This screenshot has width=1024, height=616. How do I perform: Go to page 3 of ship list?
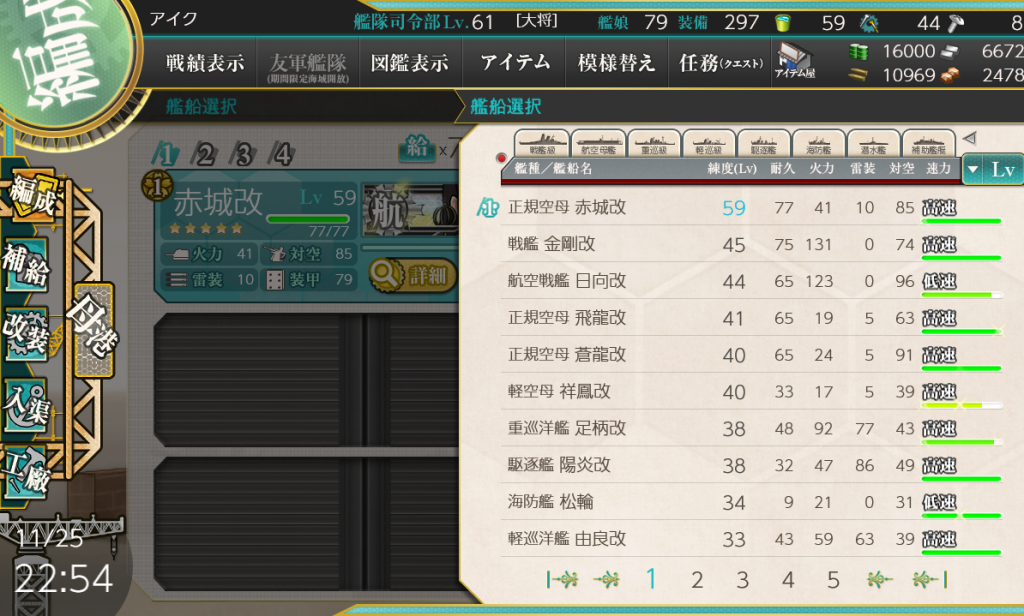click(743, 580)
